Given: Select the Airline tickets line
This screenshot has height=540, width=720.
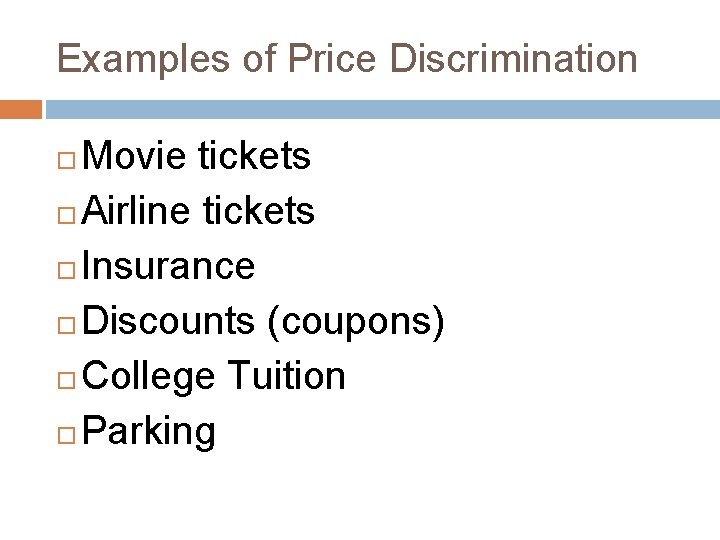Looking at the screenshot, I should [199, 211].
